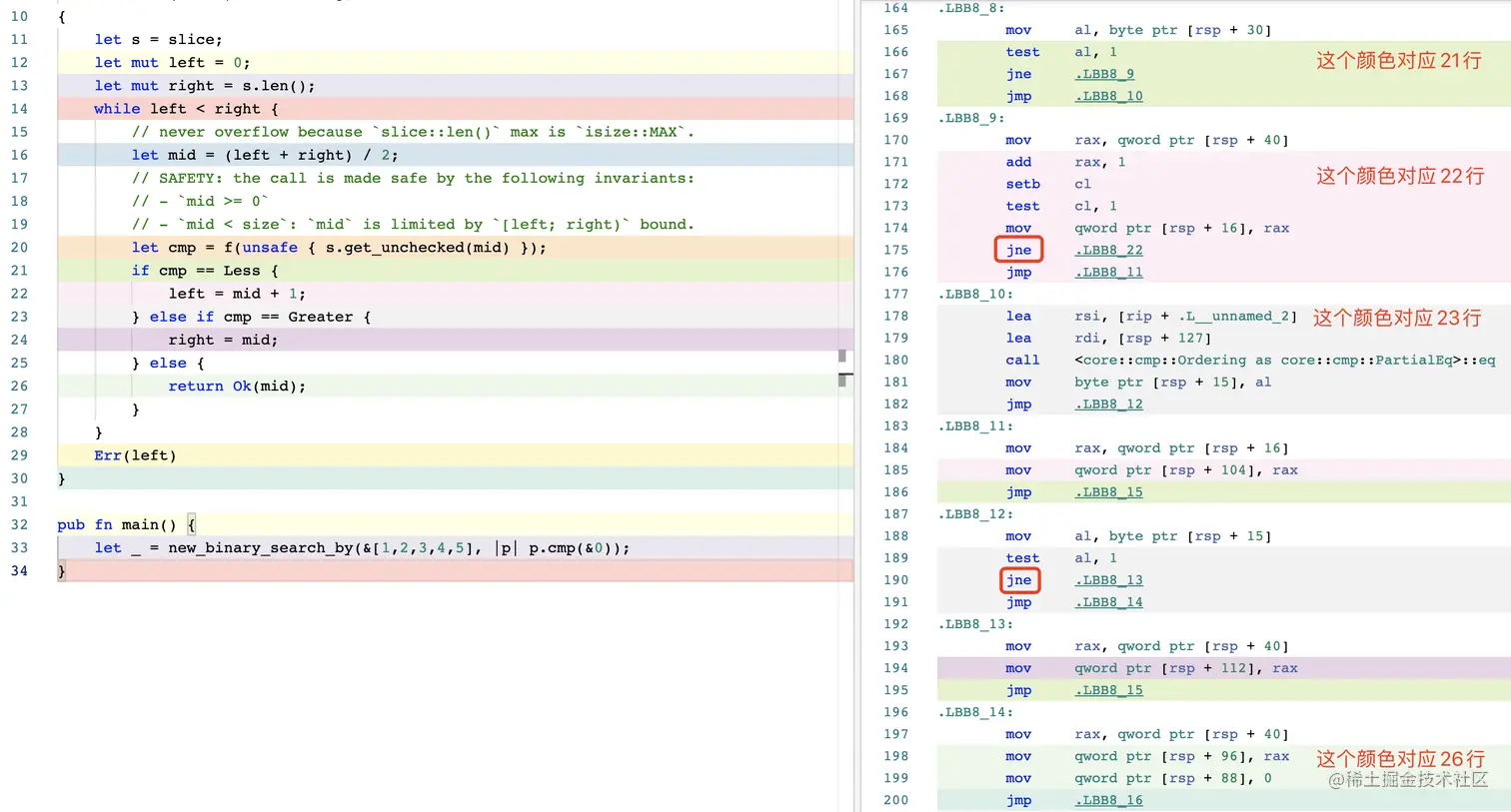Viewport: 1511px width, 812px height.
Task: Select the Err(left) expression on line 29
Action: (x=137, y=454)
